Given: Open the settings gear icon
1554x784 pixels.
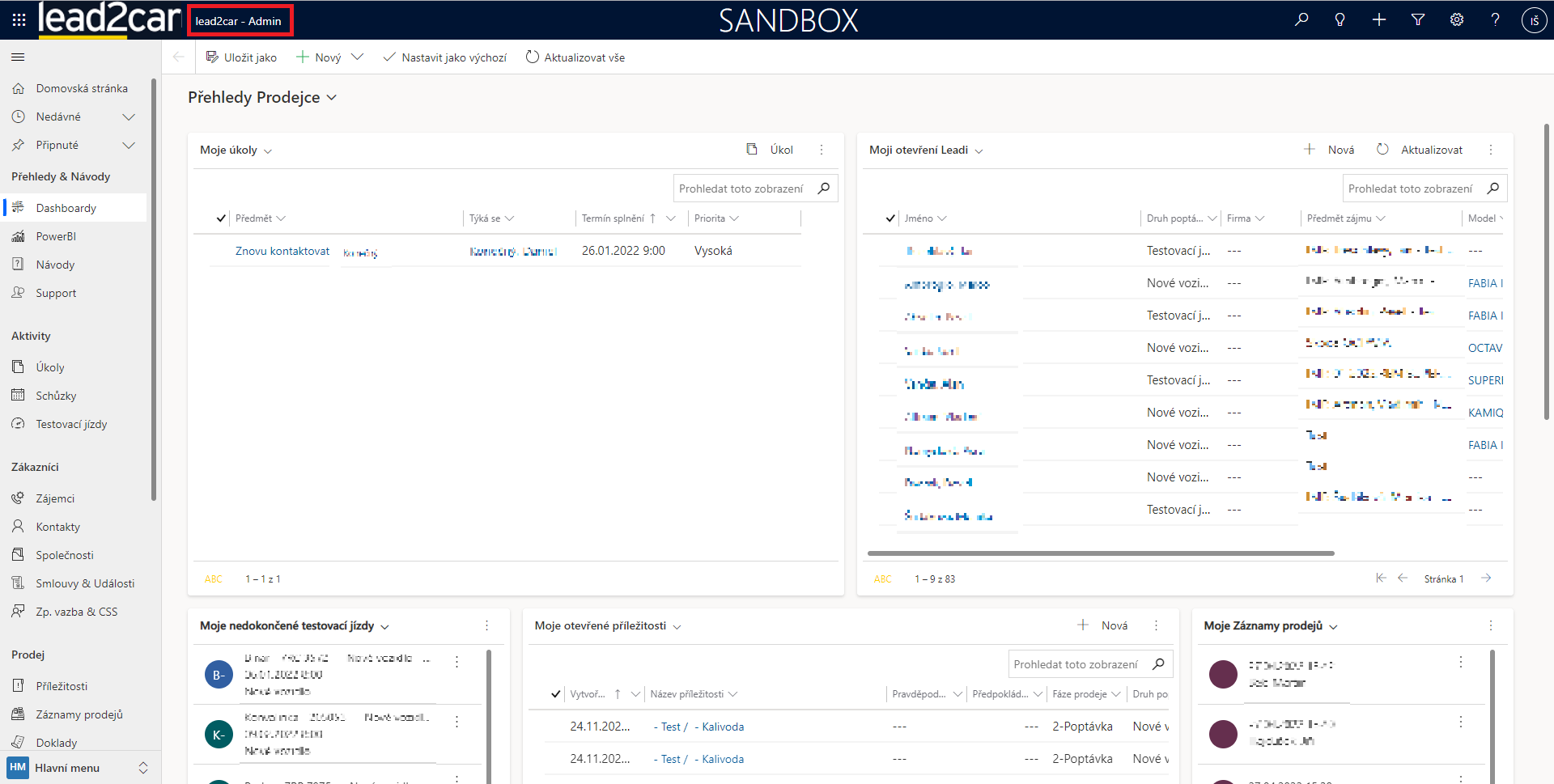Looking at the screenshot, I should 1457,19.
